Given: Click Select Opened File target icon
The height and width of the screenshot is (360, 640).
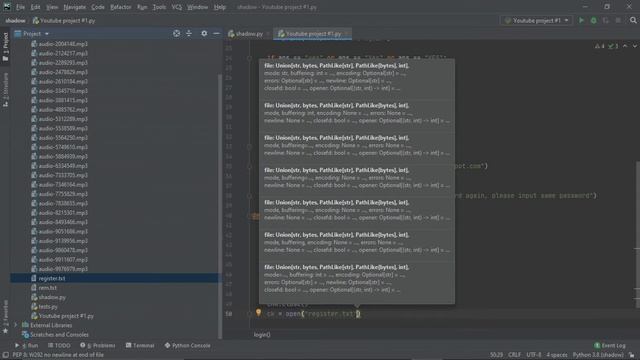Looking at the screenshot, I should tap(176, 33).
